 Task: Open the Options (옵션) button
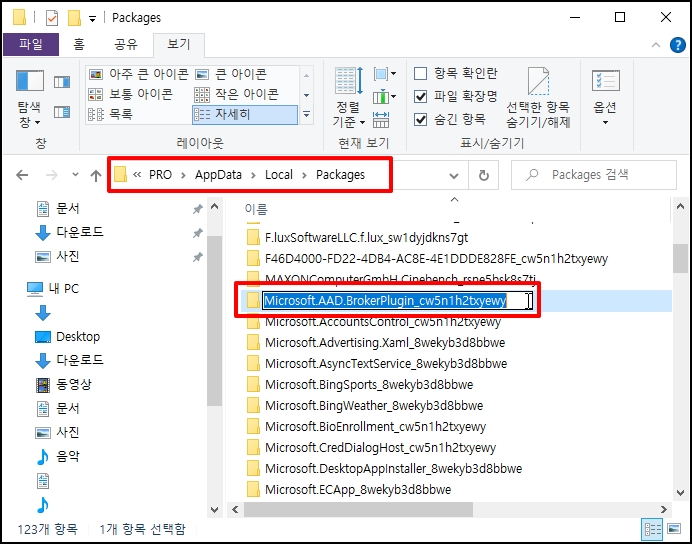point(605,98)
